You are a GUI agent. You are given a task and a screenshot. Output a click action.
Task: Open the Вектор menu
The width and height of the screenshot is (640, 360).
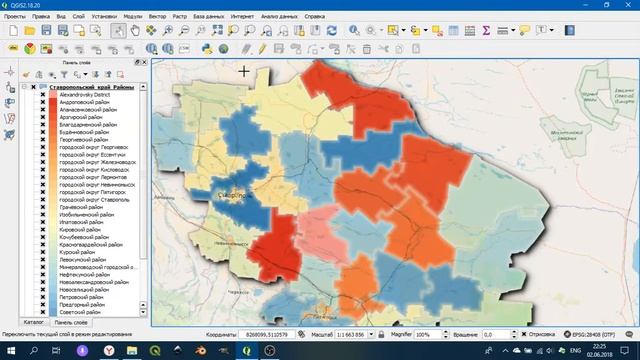pos(157,16)
